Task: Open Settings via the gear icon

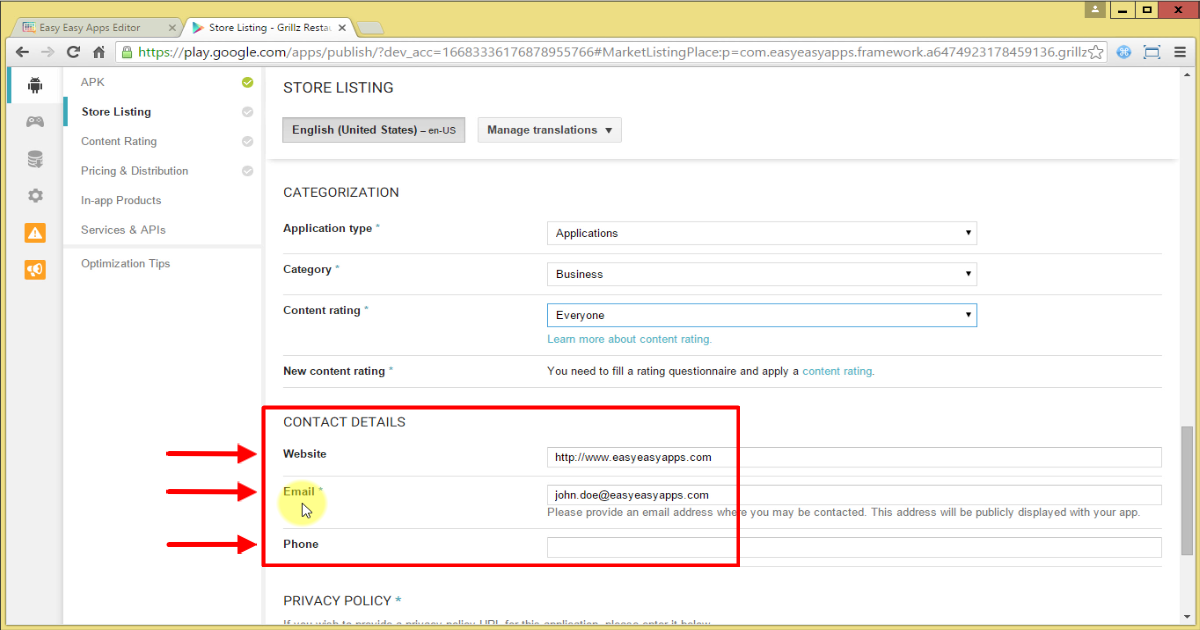Action: pos(34,195)
